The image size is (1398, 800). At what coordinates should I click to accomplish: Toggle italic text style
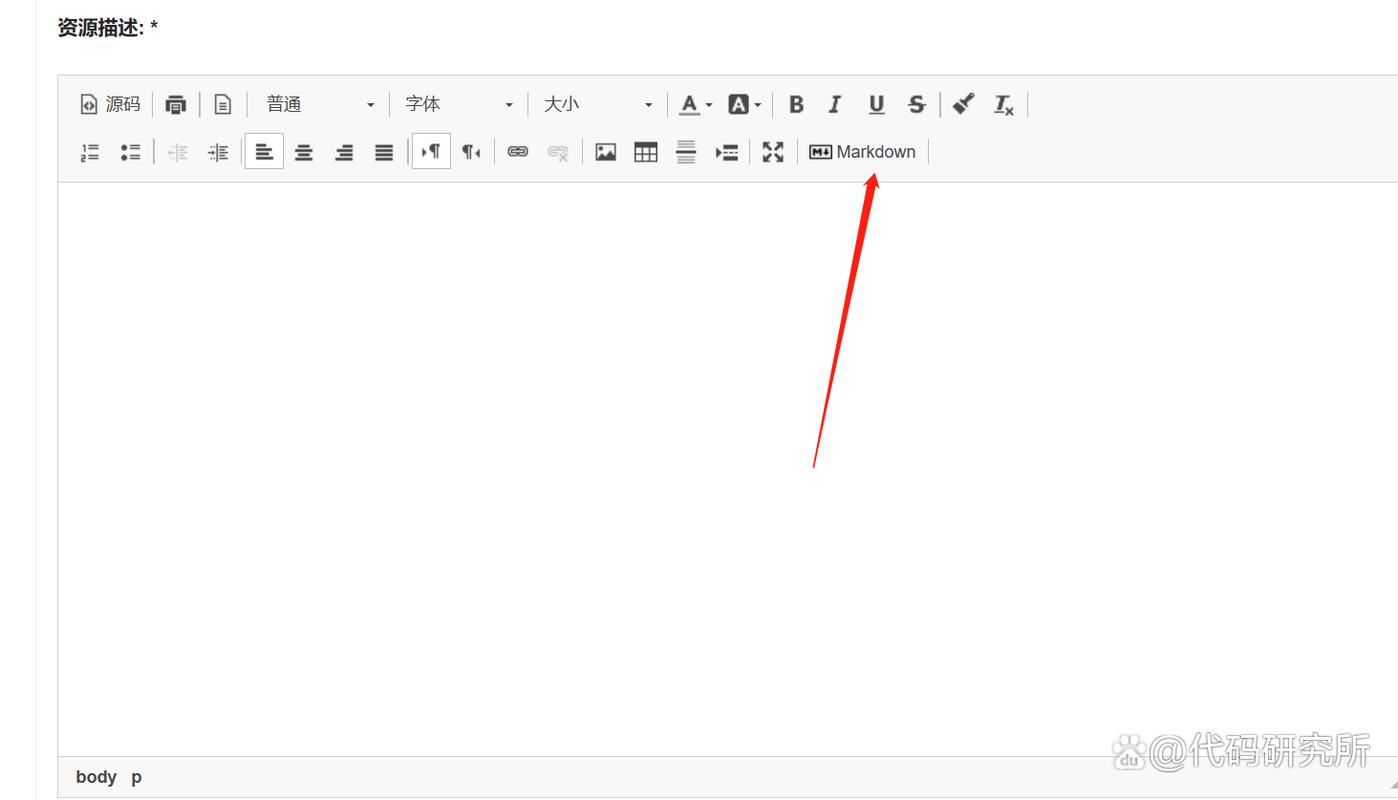(835, 104)
